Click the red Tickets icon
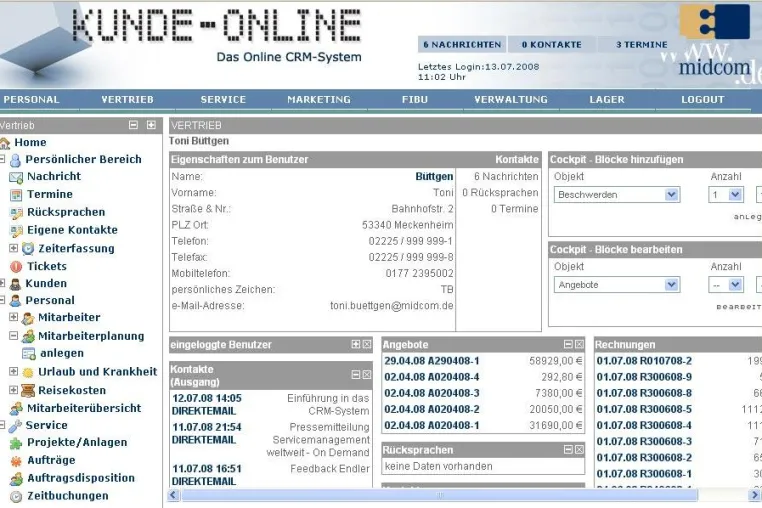Viewport: 762px width, 508px height. (16, 266)
